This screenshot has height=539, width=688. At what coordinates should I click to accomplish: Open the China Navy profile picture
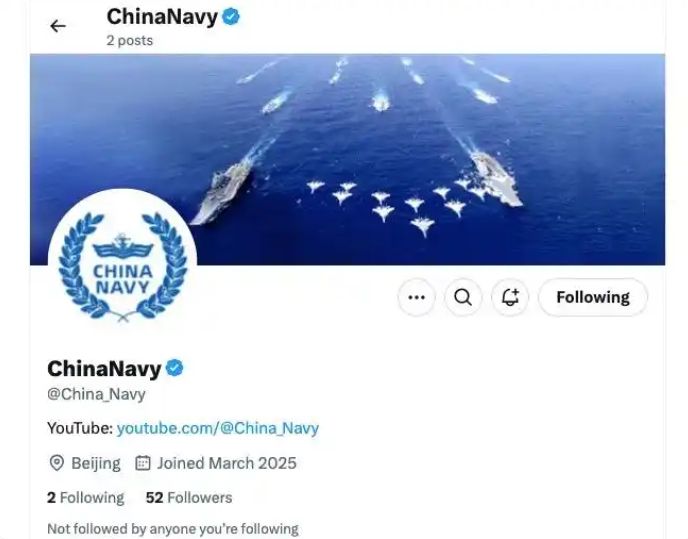click(x=122, y=263)
